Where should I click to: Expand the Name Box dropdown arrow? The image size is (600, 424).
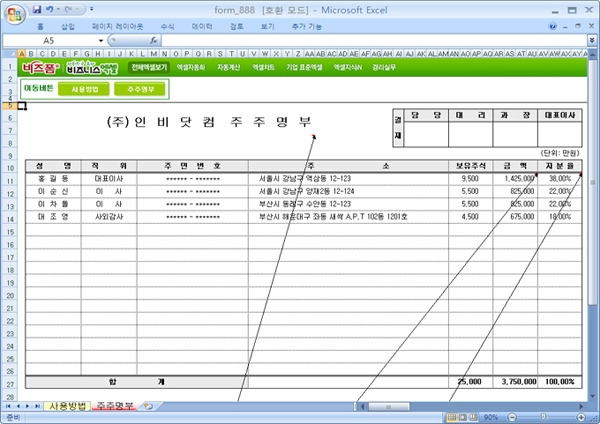101,41
